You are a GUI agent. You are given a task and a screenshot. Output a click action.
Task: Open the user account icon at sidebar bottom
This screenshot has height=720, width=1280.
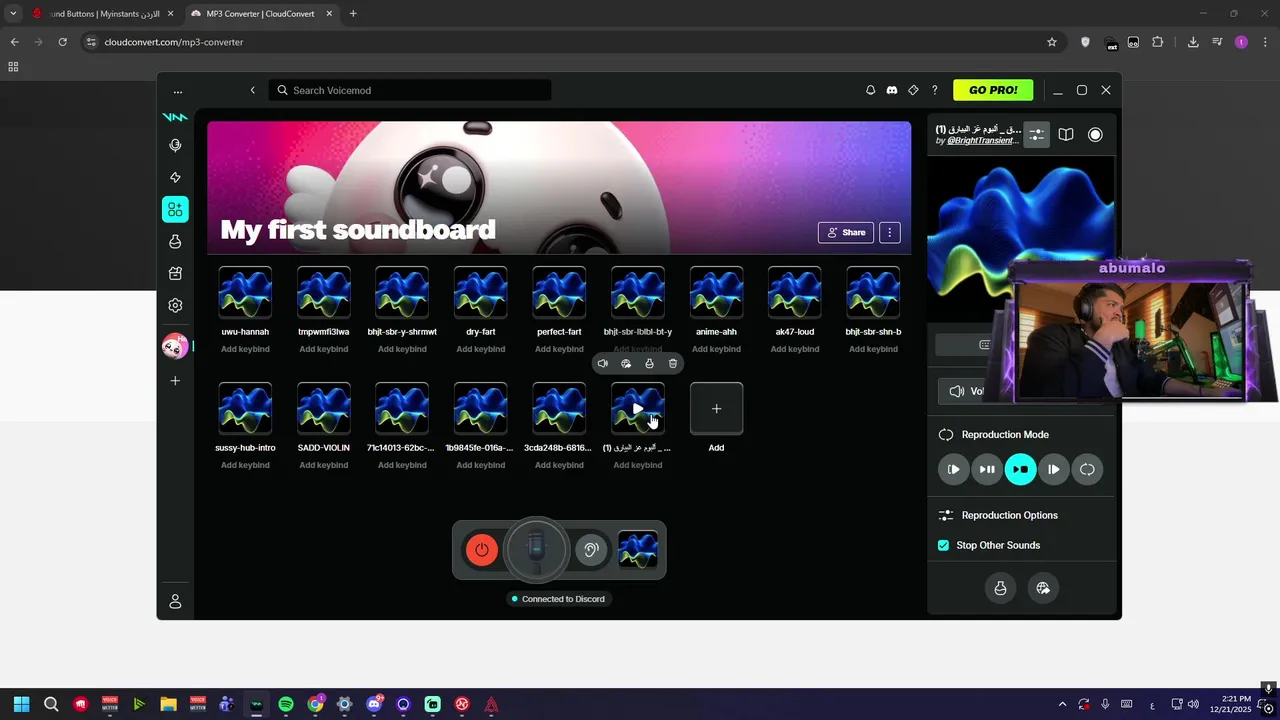point(175,601)
